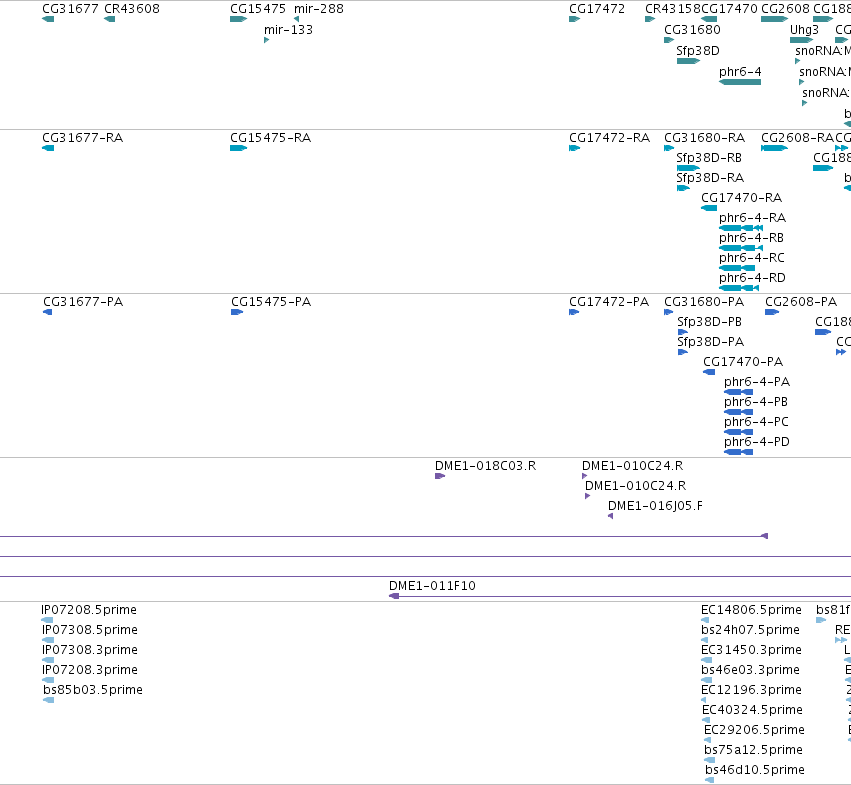Select the phr6-4-RB transcript label
Screen dimensions: 851x785
[751, 238]
